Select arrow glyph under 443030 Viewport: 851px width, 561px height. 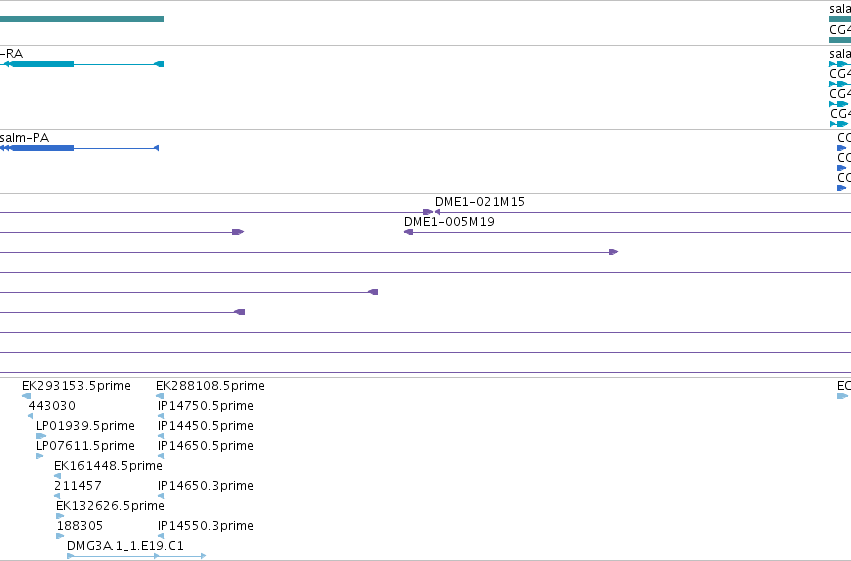click(x=30, y=416)
